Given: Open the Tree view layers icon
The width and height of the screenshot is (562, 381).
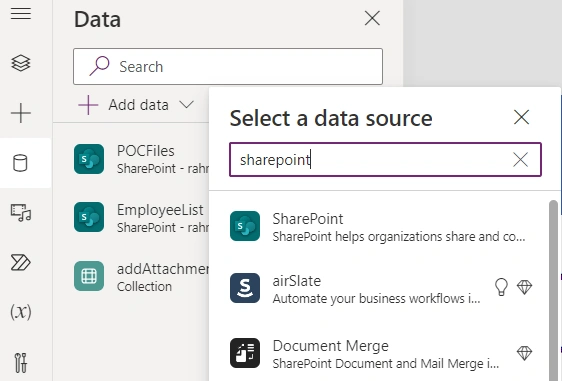Looking at the screenshot, I should pos(21,63).
